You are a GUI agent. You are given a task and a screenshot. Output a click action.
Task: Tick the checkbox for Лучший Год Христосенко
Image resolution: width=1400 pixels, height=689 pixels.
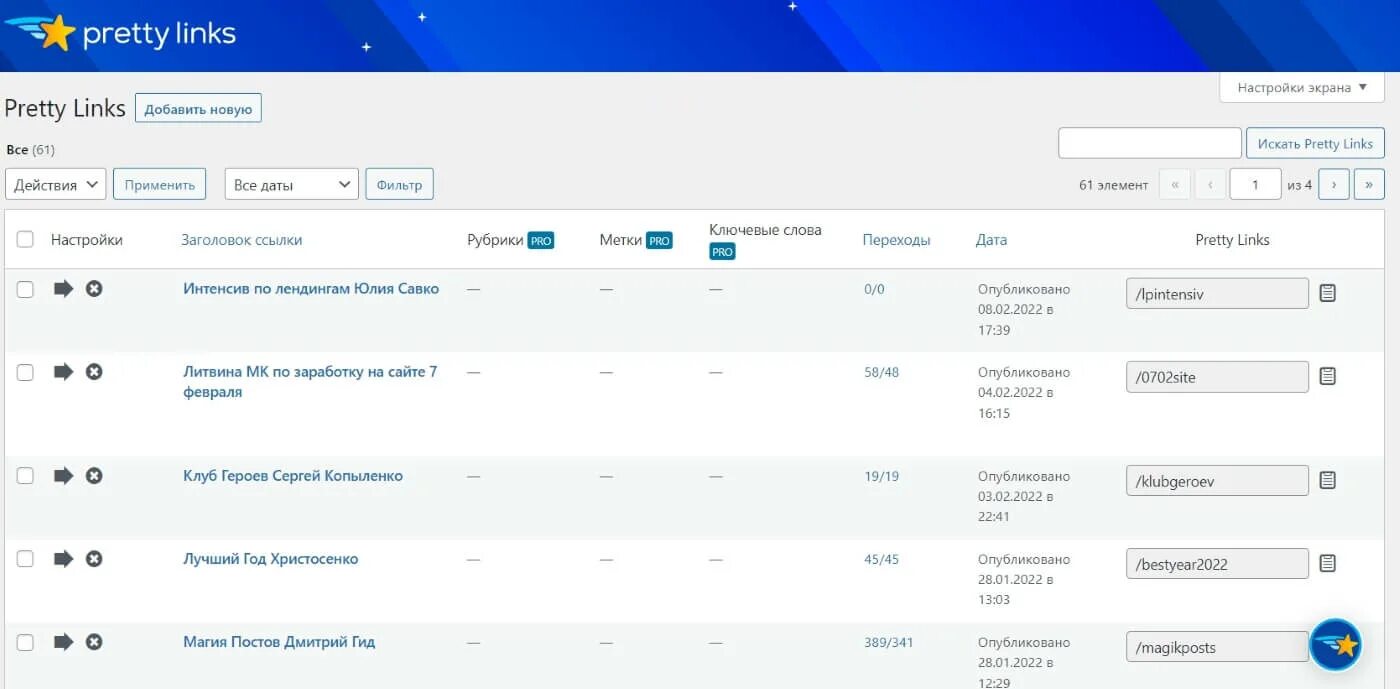(x=25, y=559)
